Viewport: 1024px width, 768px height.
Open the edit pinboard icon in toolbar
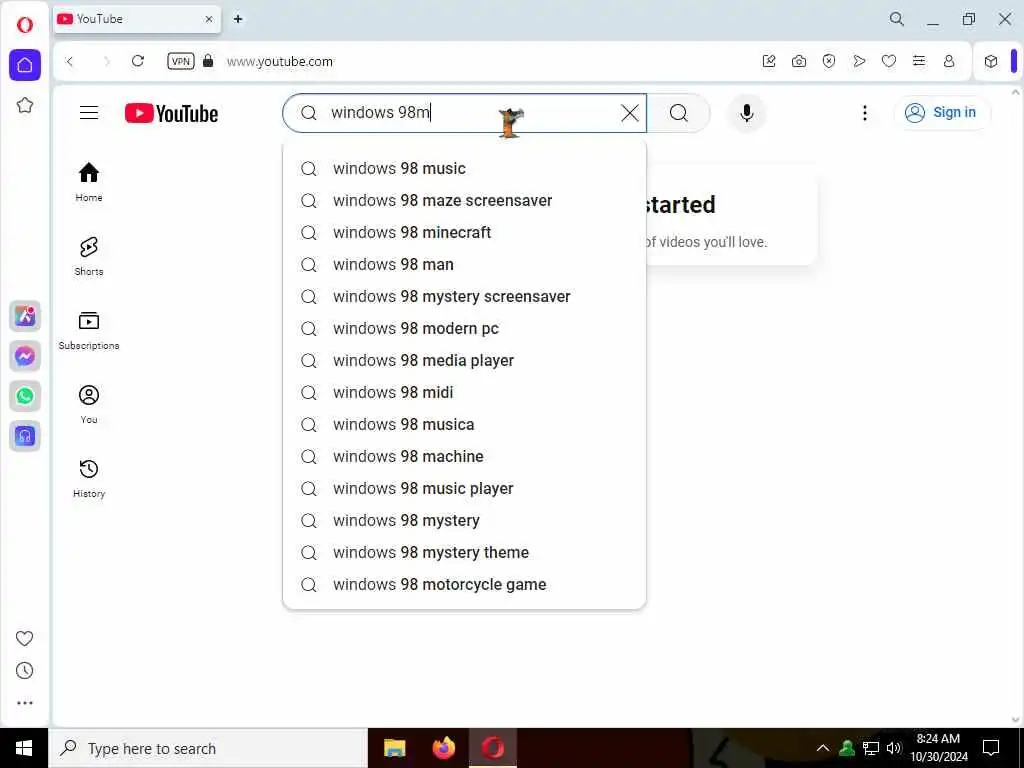tap(769, 61)
